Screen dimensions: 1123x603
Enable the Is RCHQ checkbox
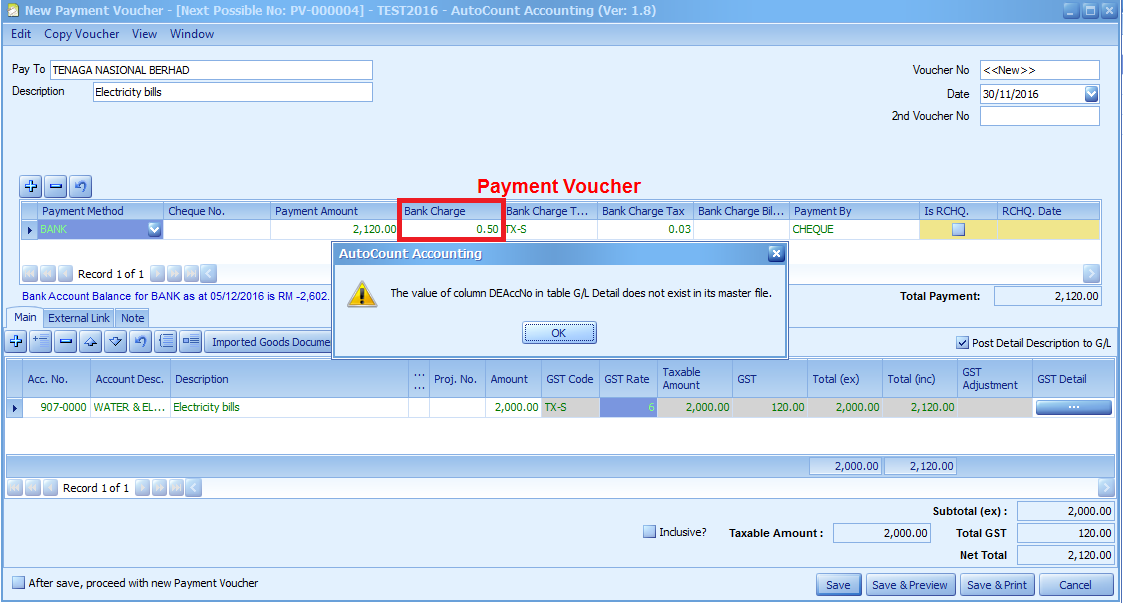pos(957,229)
